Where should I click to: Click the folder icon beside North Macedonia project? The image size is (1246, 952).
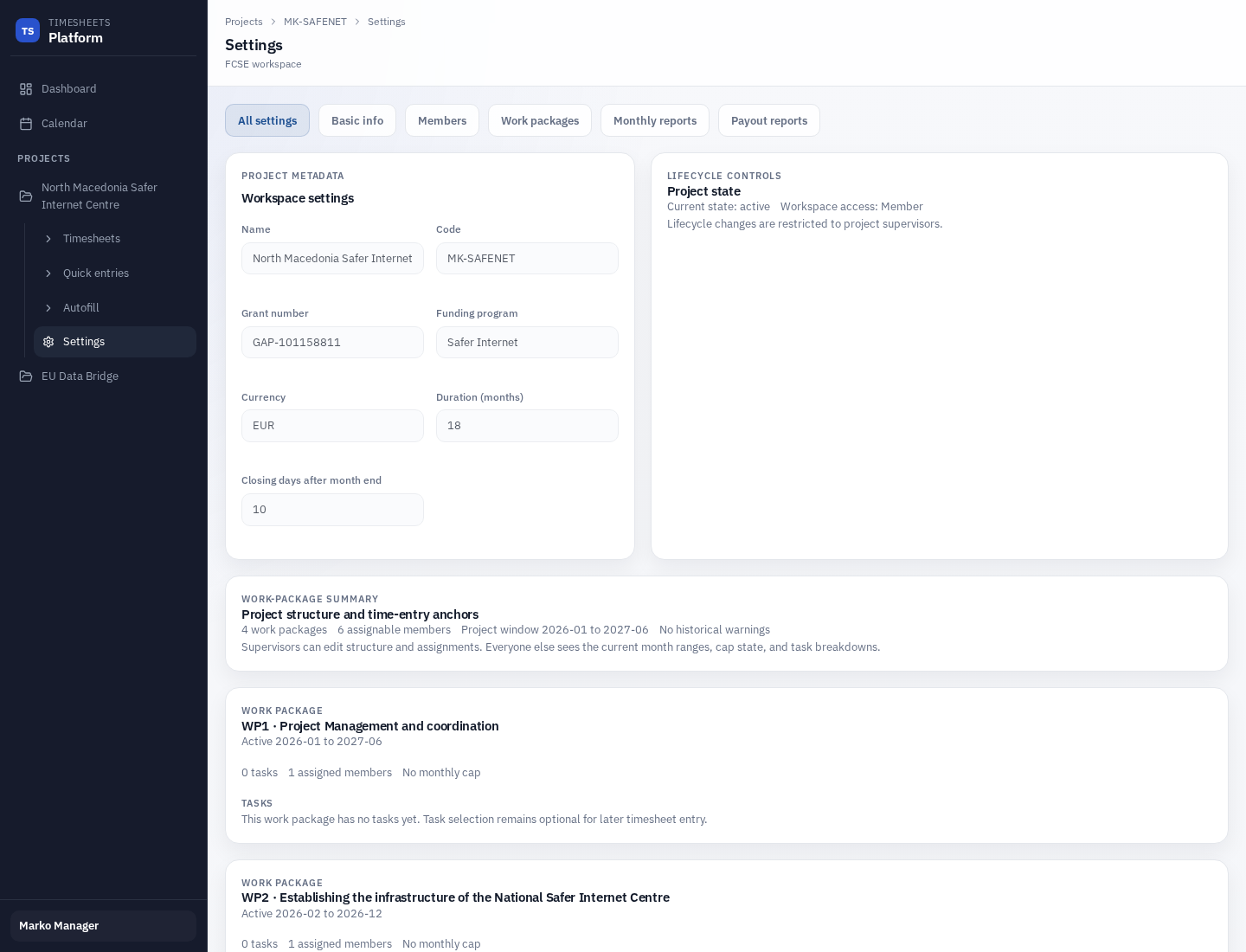point(26,196)
